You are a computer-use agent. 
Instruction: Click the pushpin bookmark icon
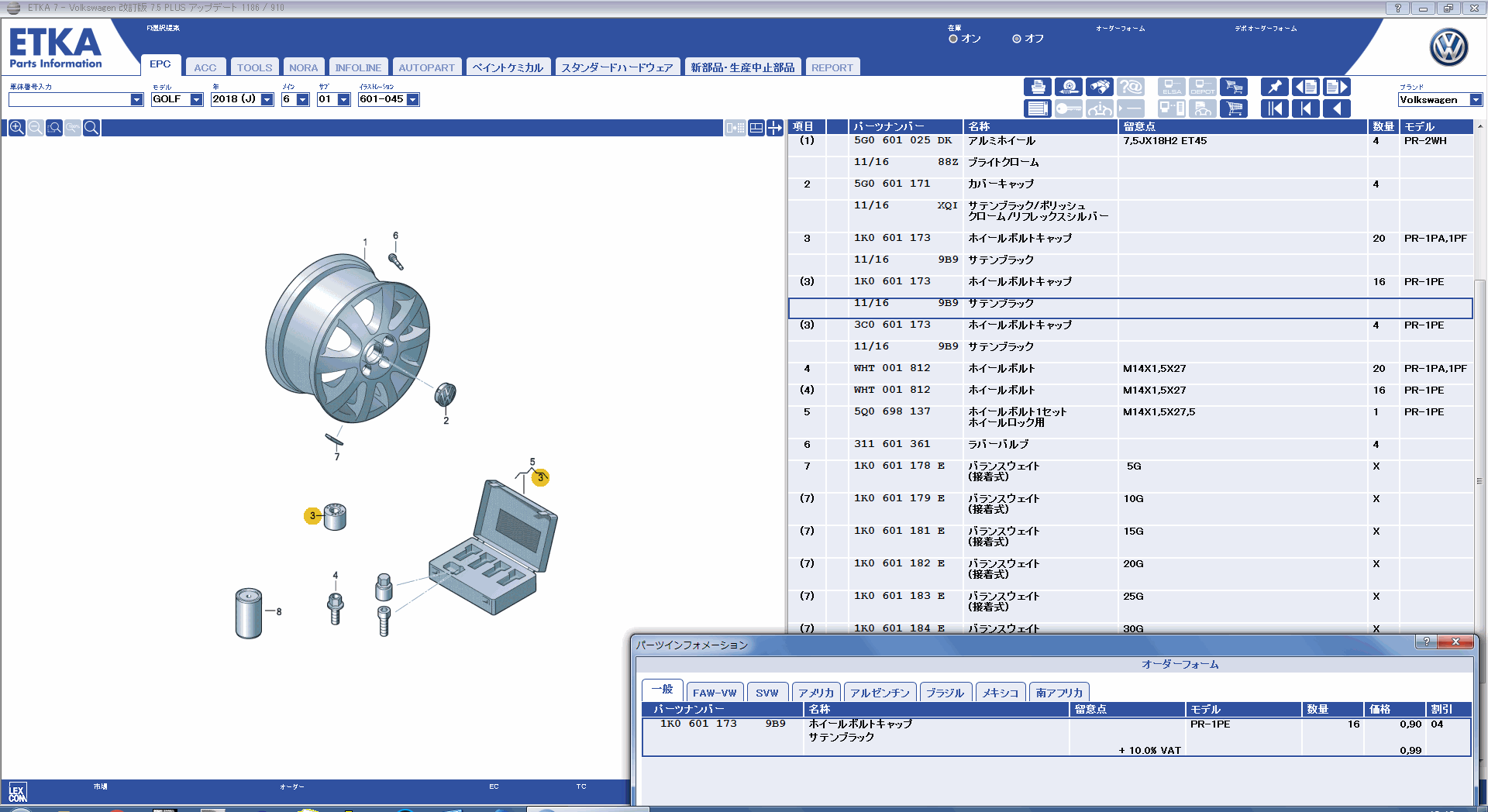pos(1274,87)
